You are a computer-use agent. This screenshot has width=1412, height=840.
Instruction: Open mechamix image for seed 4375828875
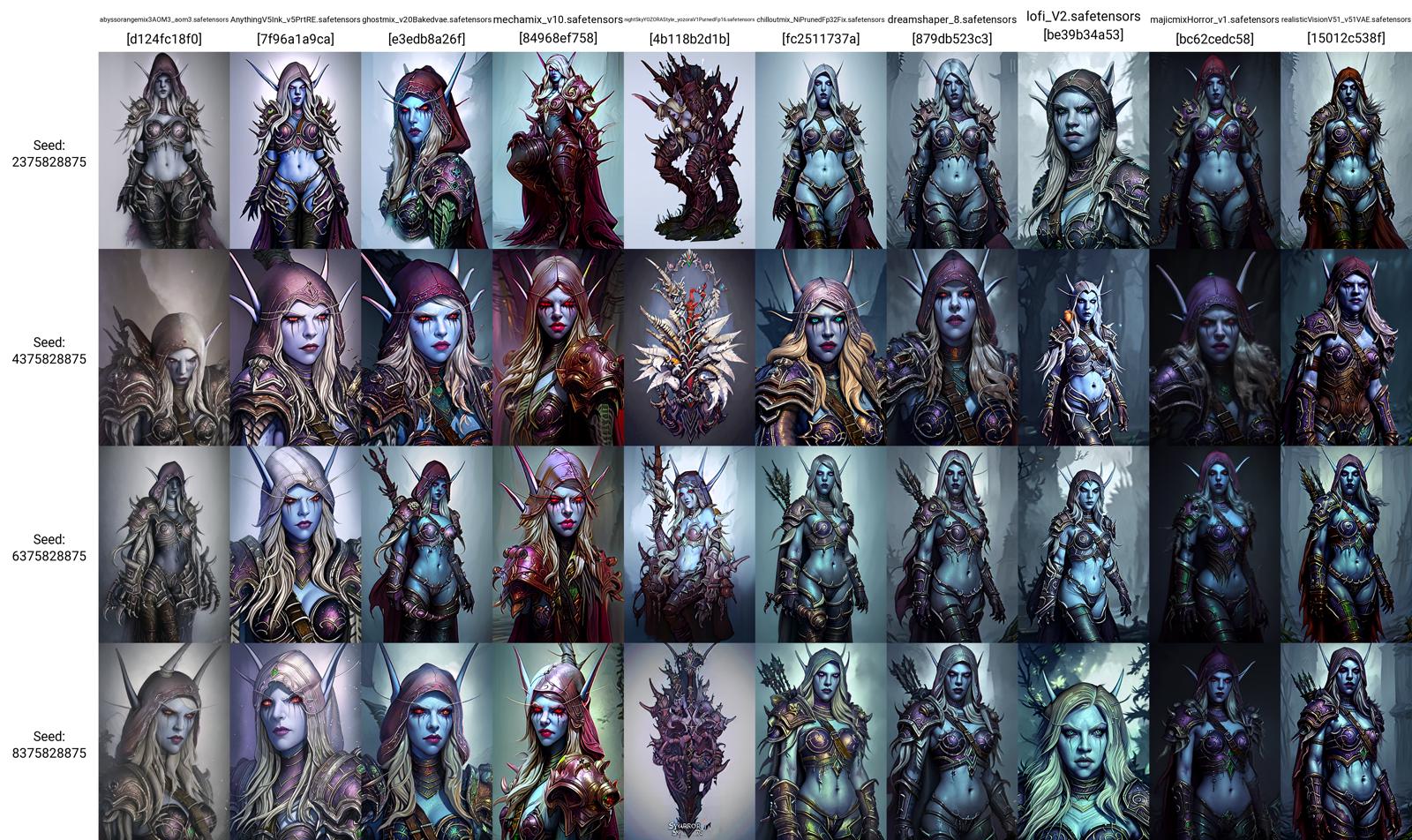559,347
